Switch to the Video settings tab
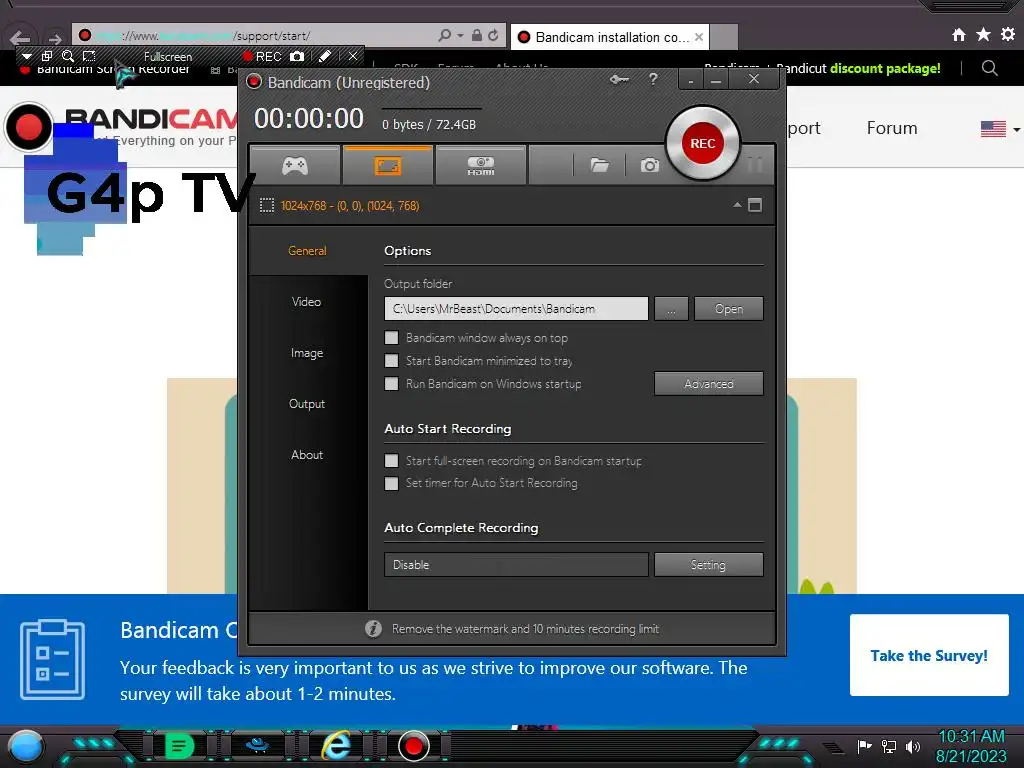 (x=307, y=302)
